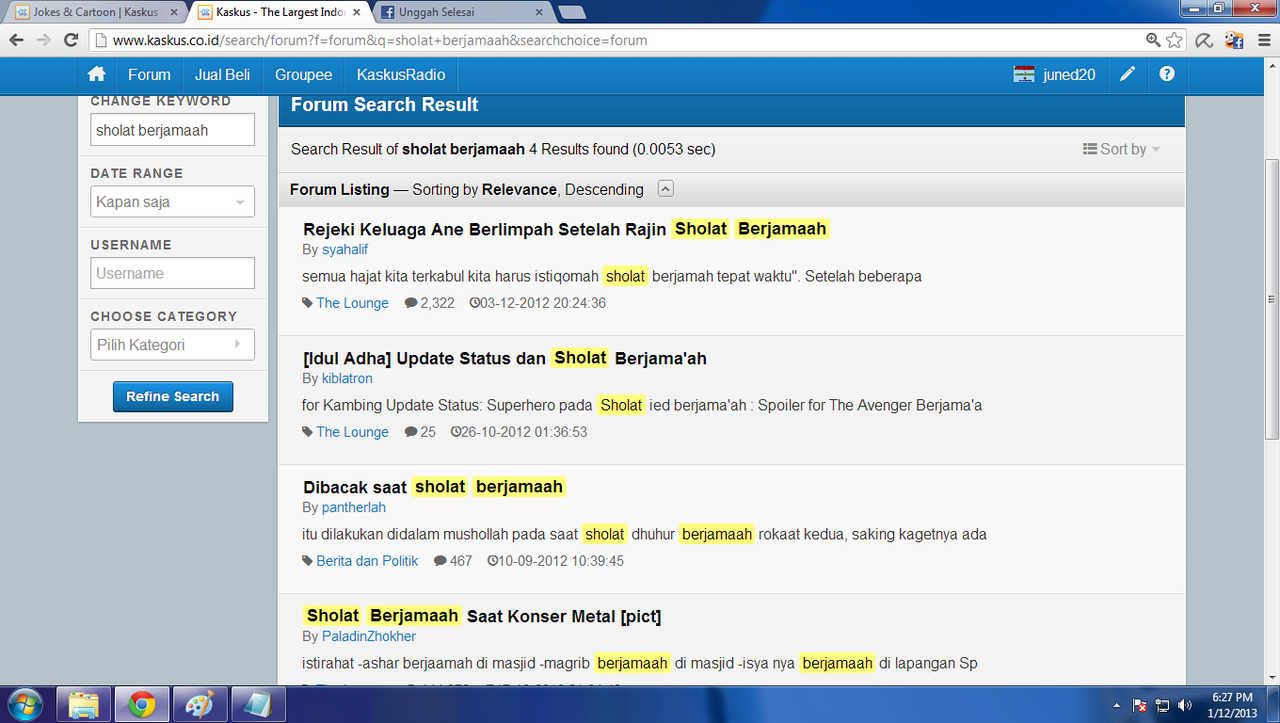
Task: Click the Show desktop strip
Action: point(1273,705)
